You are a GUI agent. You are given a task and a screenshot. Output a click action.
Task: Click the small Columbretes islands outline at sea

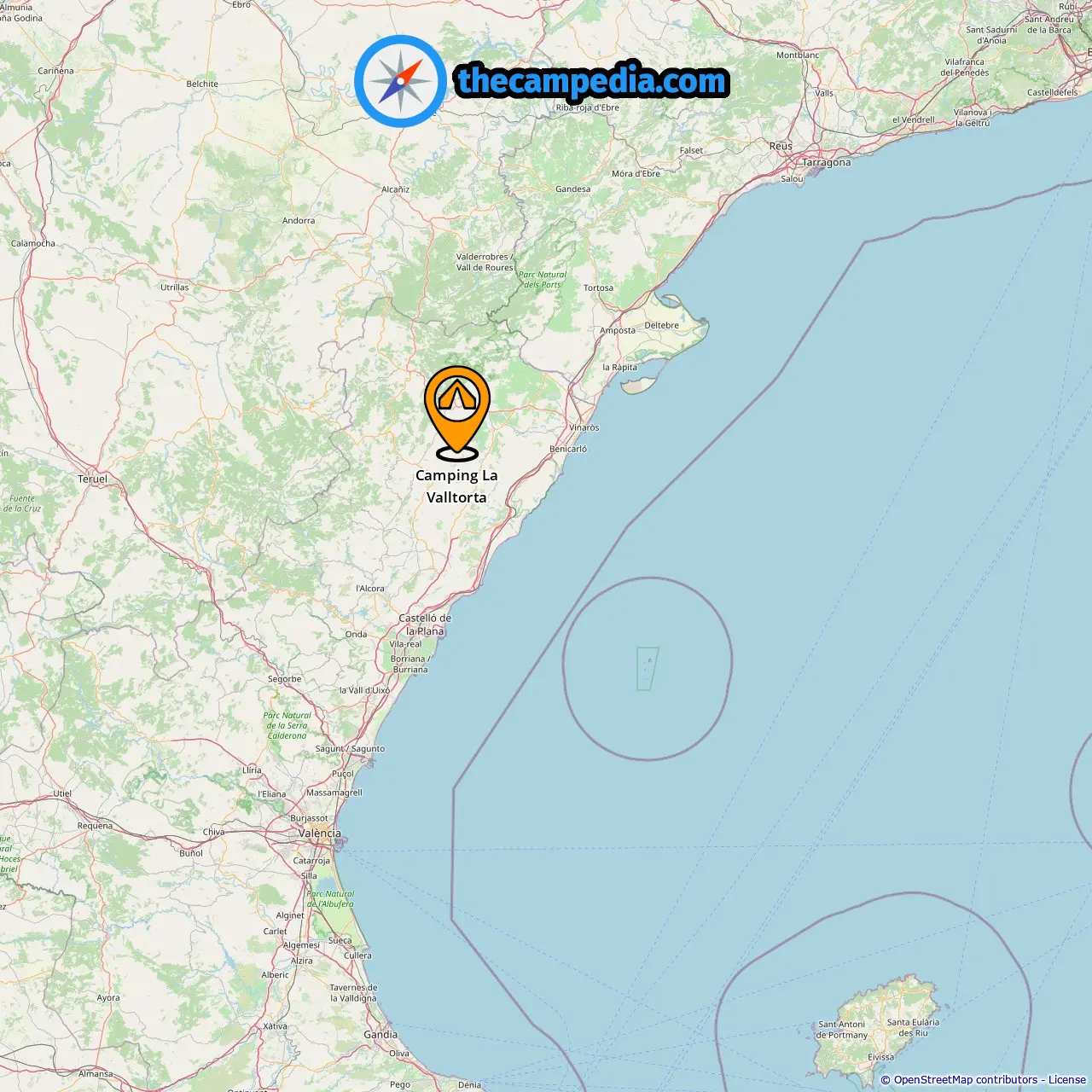click(x=648, y=669)
